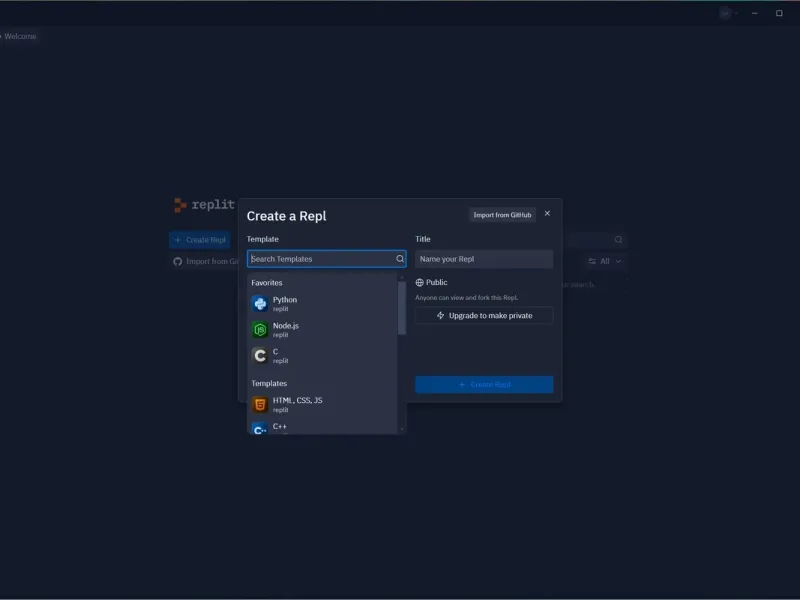The height and width of the screenshot is (600, 800).
Task: Click the background search magnifier icon
Action: [618, 240]
